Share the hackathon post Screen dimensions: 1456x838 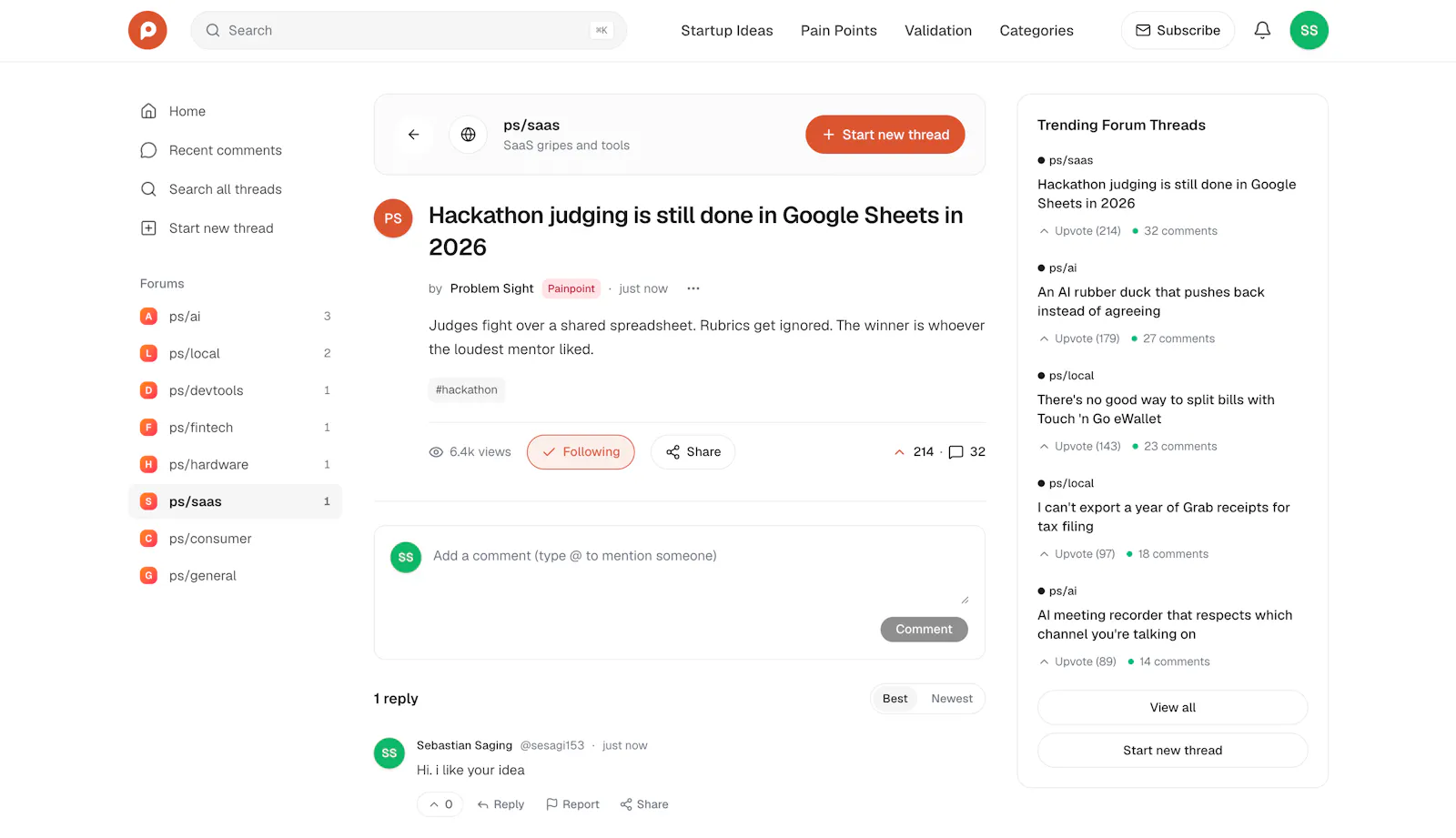pos(693,452)
